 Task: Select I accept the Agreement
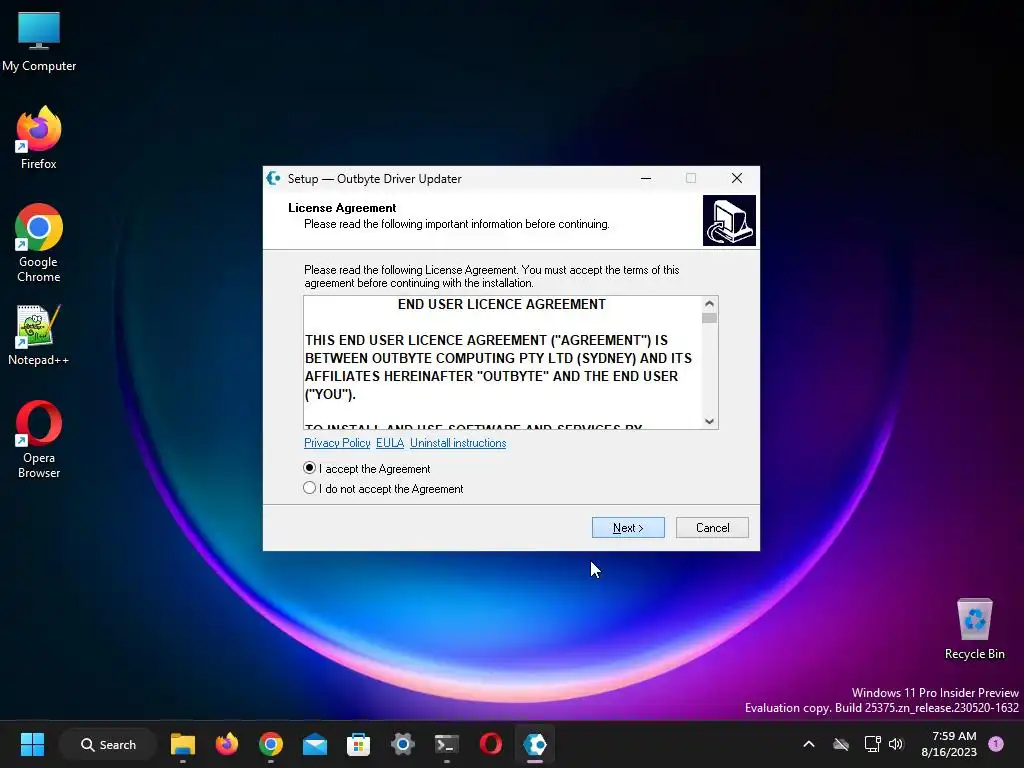coord(366,468)
